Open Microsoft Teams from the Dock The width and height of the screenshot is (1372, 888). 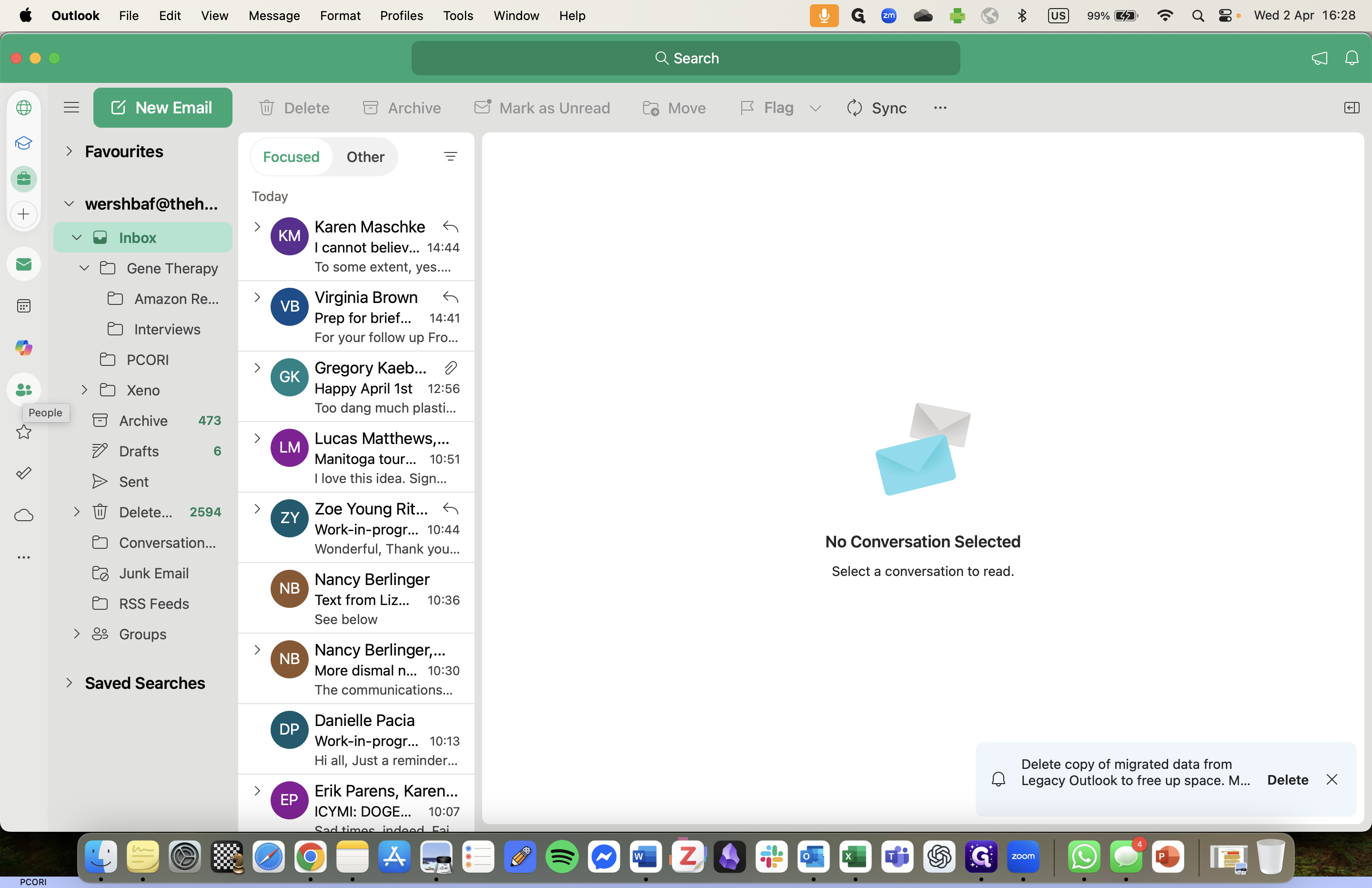(897, 857)
